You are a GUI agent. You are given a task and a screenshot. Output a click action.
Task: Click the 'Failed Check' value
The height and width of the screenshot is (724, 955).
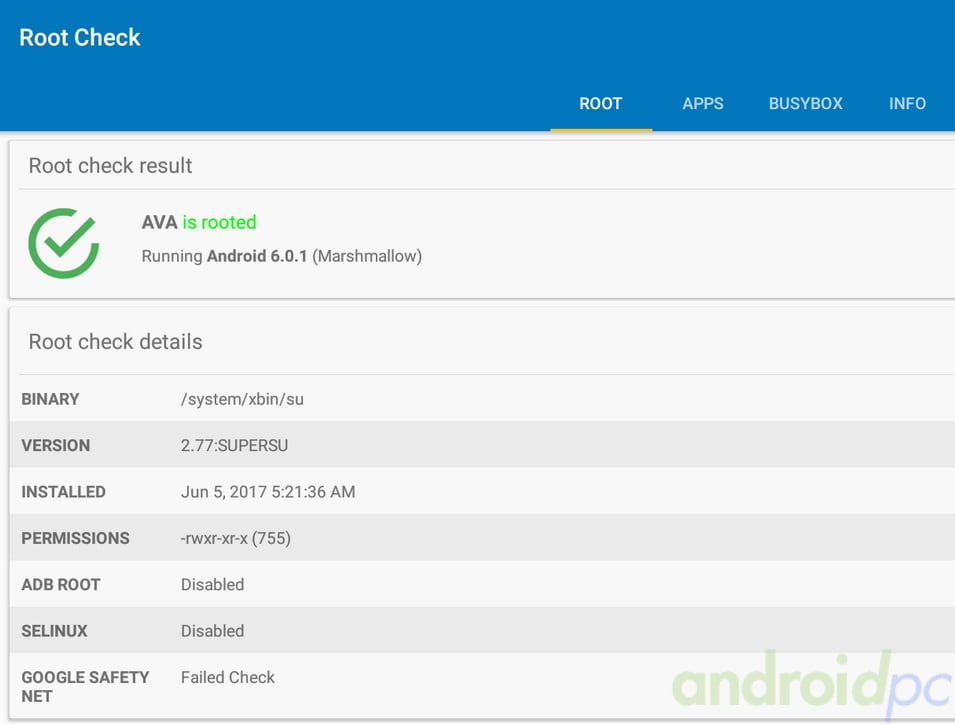click(228, 677)
